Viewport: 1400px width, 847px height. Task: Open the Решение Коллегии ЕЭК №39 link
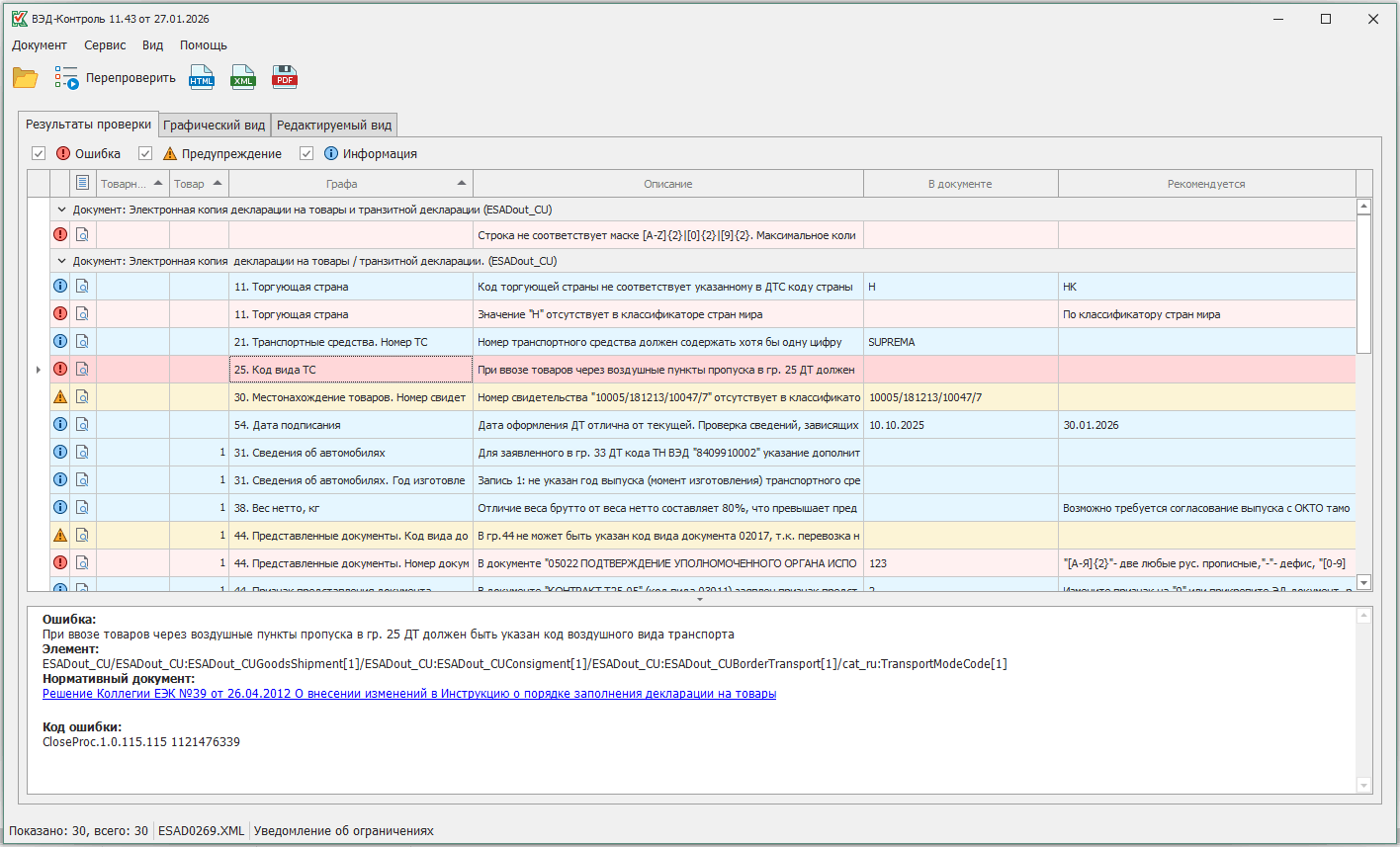click(408, 694)
